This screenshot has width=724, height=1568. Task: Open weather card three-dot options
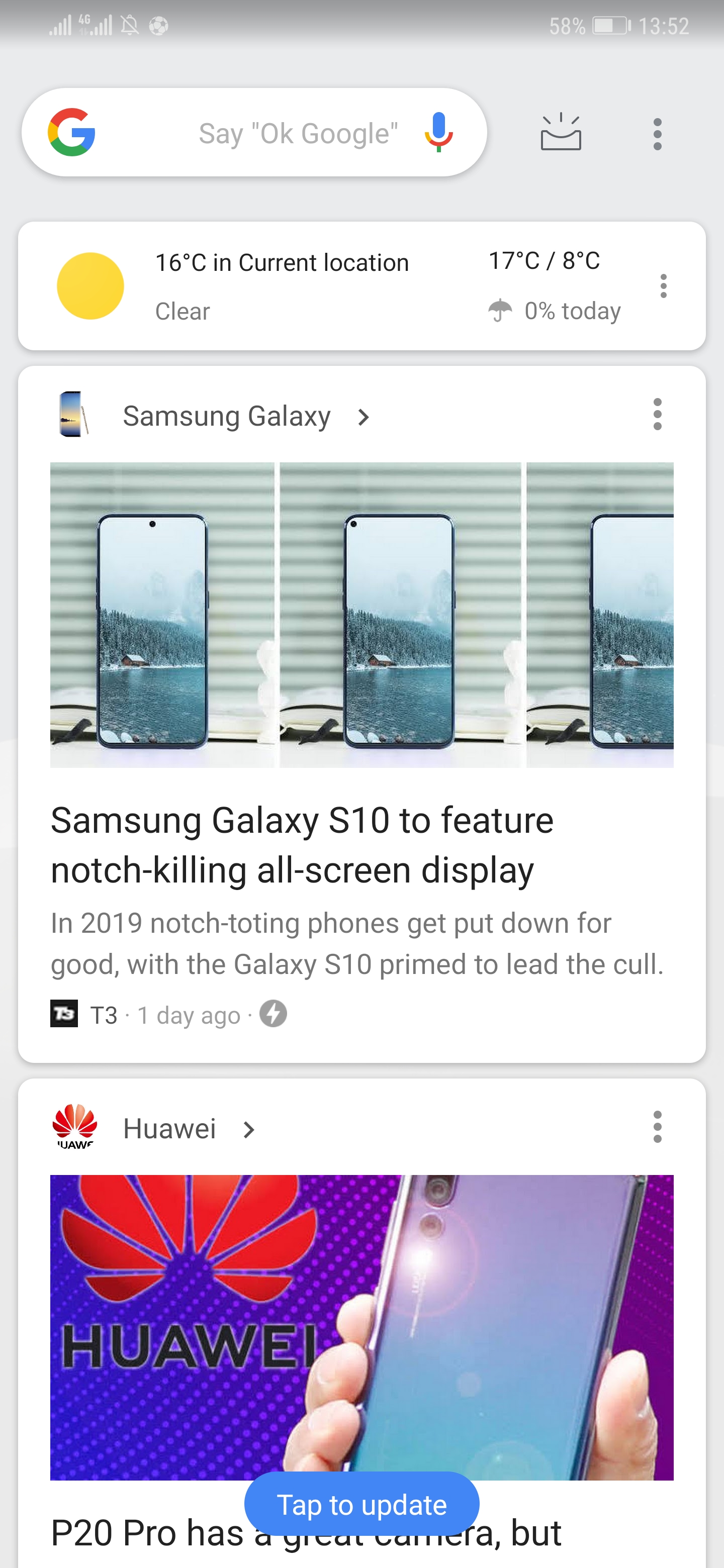tap(663, 286)
